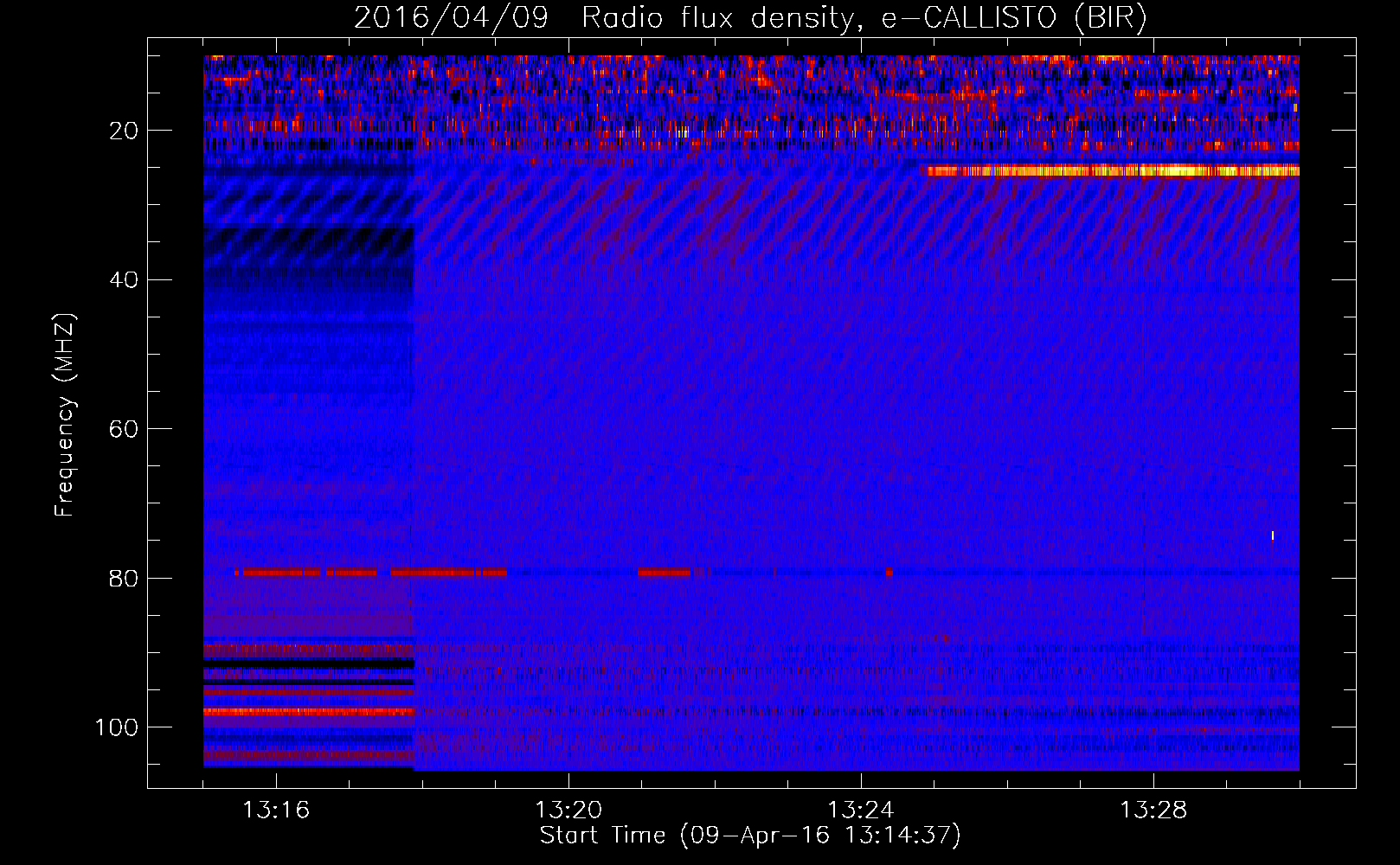
Task: Click the 'Start Time (09-Apr-16 13:14:37)' label
Action: 750,836
